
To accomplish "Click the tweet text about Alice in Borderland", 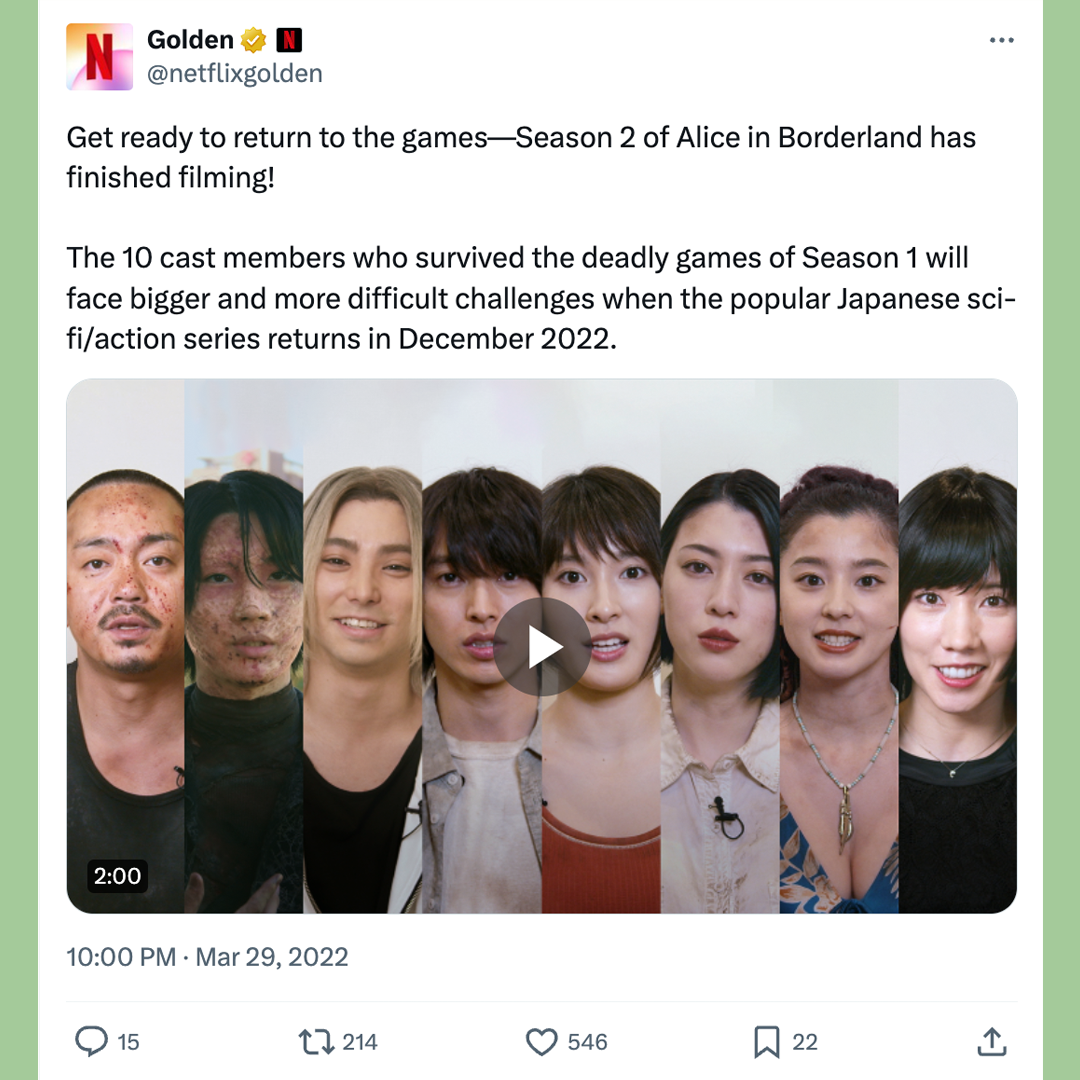I will click(x=541, y=238).
